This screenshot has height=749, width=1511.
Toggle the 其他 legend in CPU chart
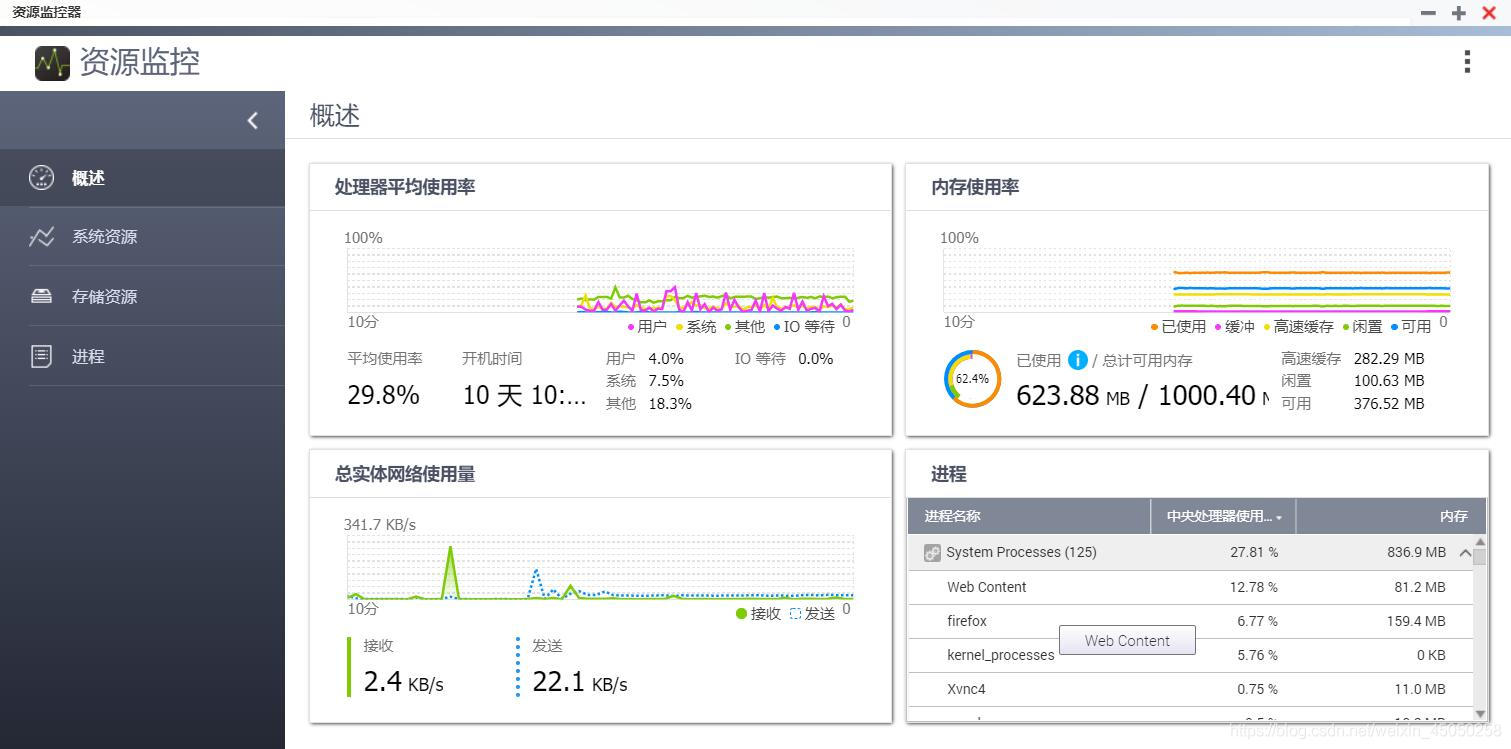tap(745, 326)
